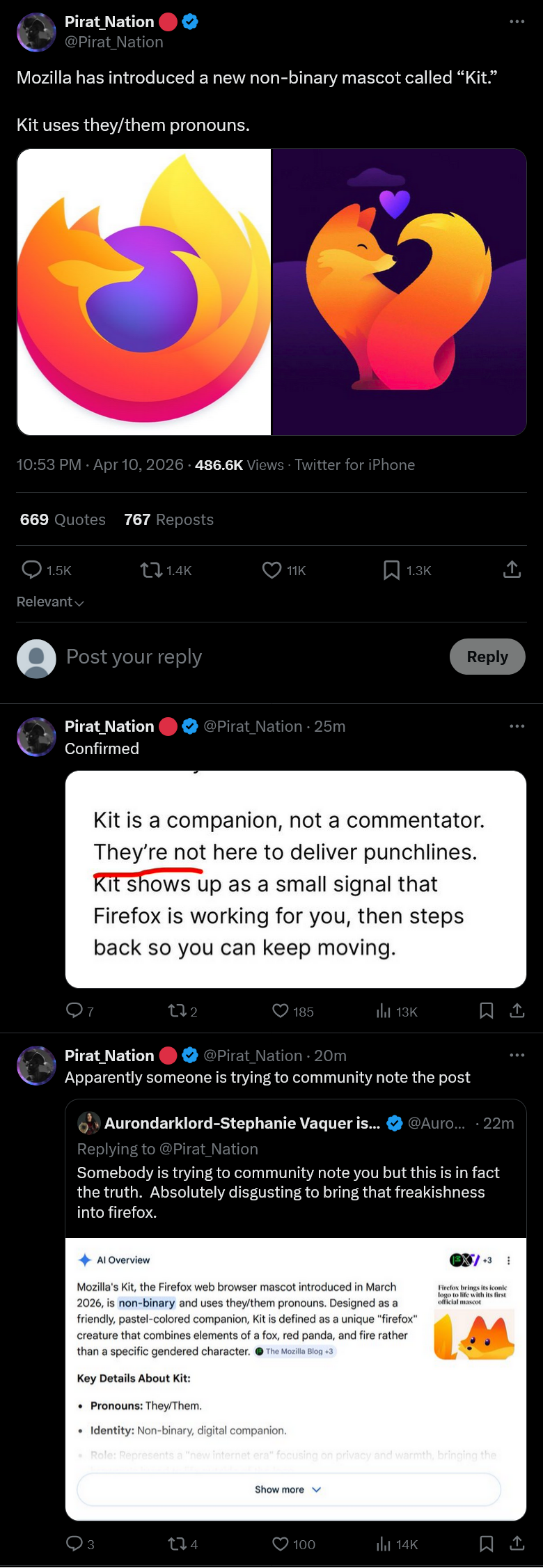543x1568 pixels.
Task: Open the Kit fox mascot image
Action: [399, 292]
